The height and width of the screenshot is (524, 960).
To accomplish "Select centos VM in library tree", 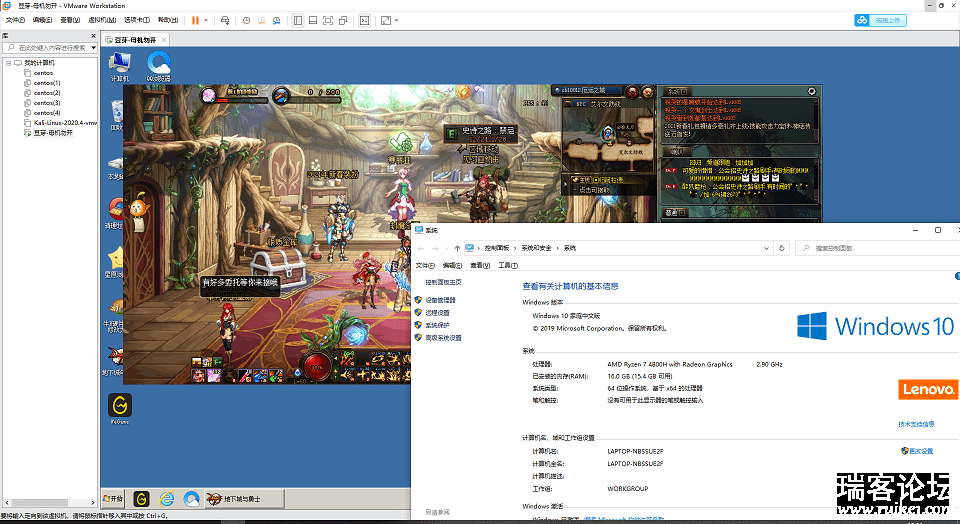I will pyautogui.click(x=43, y=73).
